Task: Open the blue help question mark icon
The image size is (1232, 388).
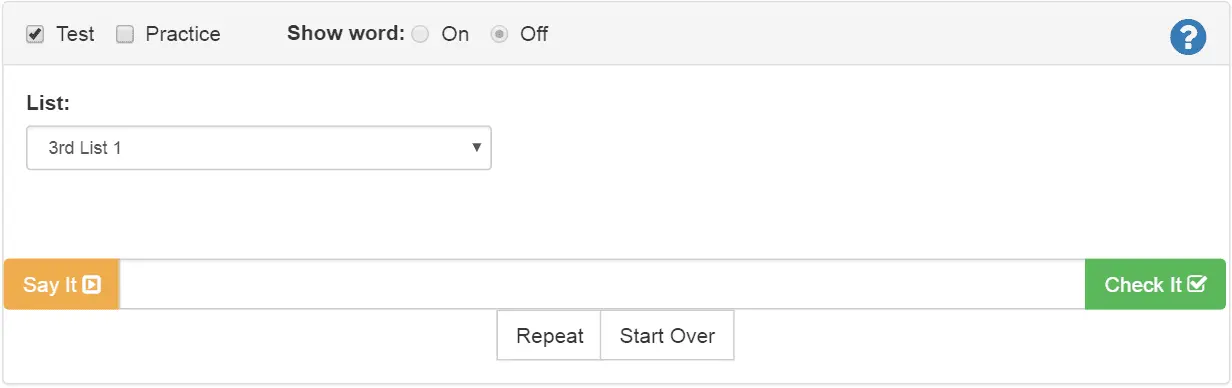Action: click(x=1188, y=38)
